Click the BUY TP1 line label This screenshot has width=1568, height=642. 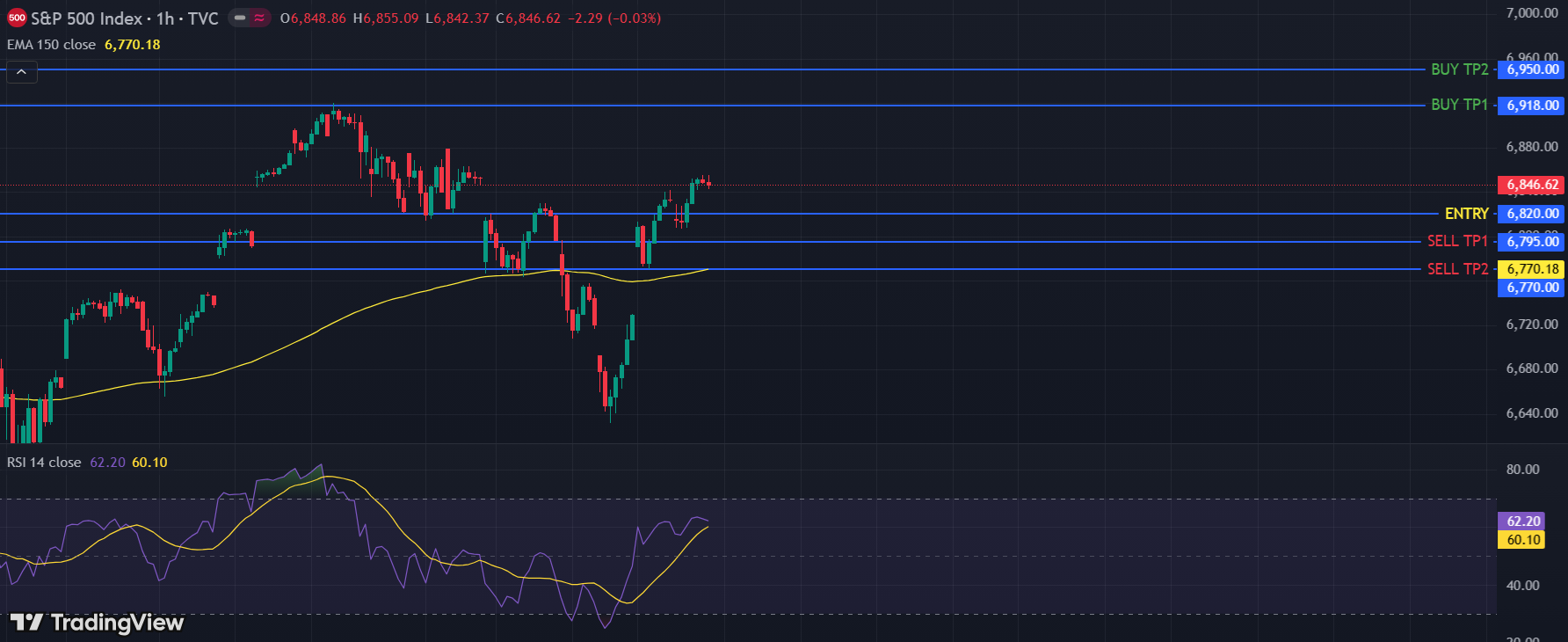coord(1459,105)
